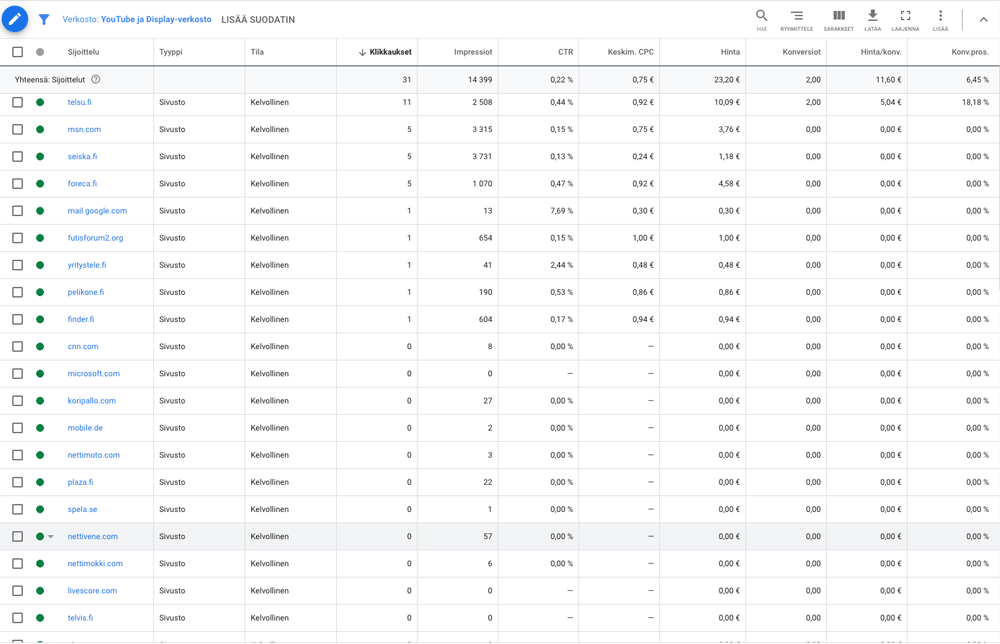This screenshot has height=644, width=1000.
Task: Click the filter funnel icon
Action: click(44, 19)
